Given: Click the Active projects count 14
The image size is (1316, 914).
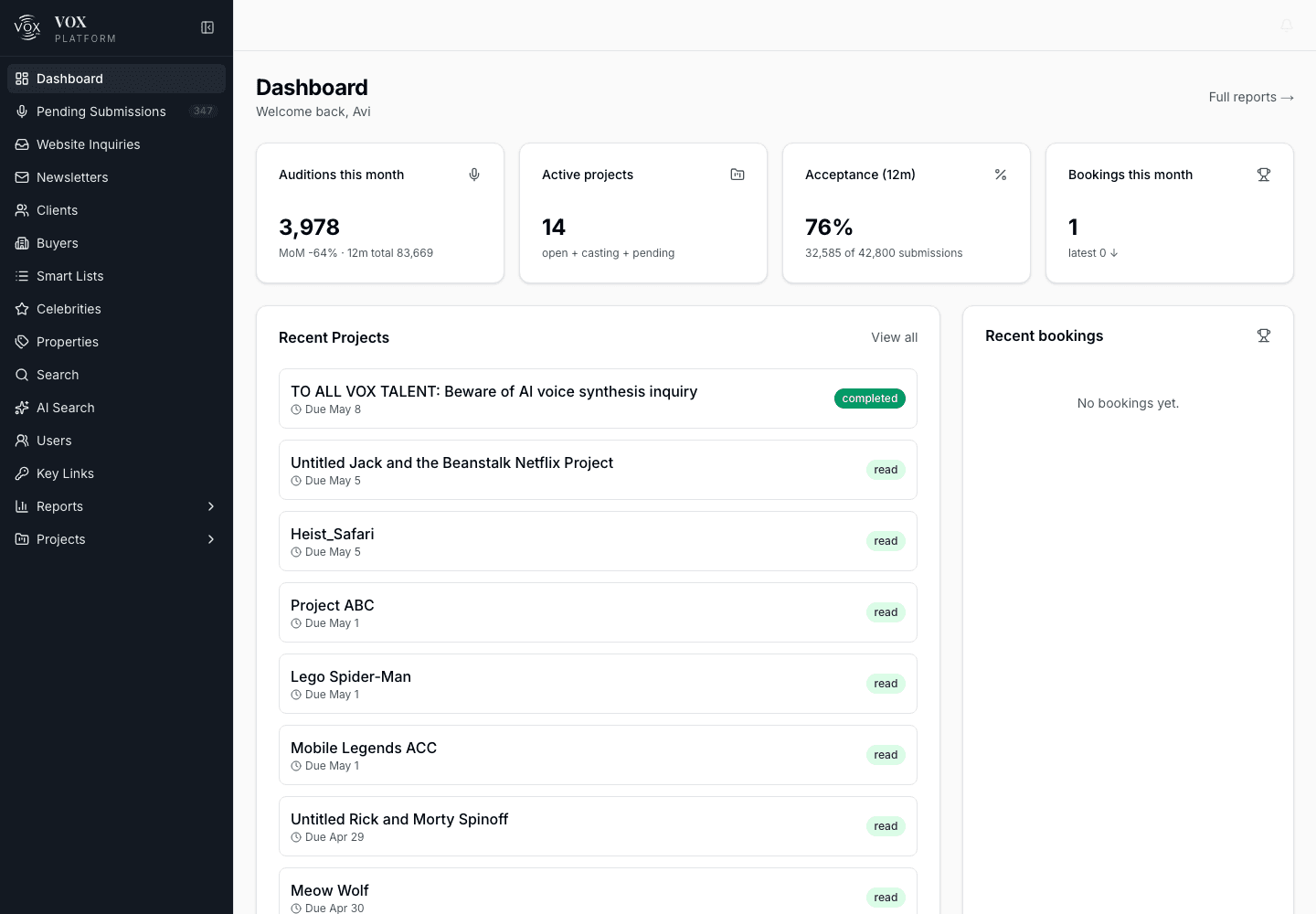Looking at the screenshot, I should coord(554,227).
